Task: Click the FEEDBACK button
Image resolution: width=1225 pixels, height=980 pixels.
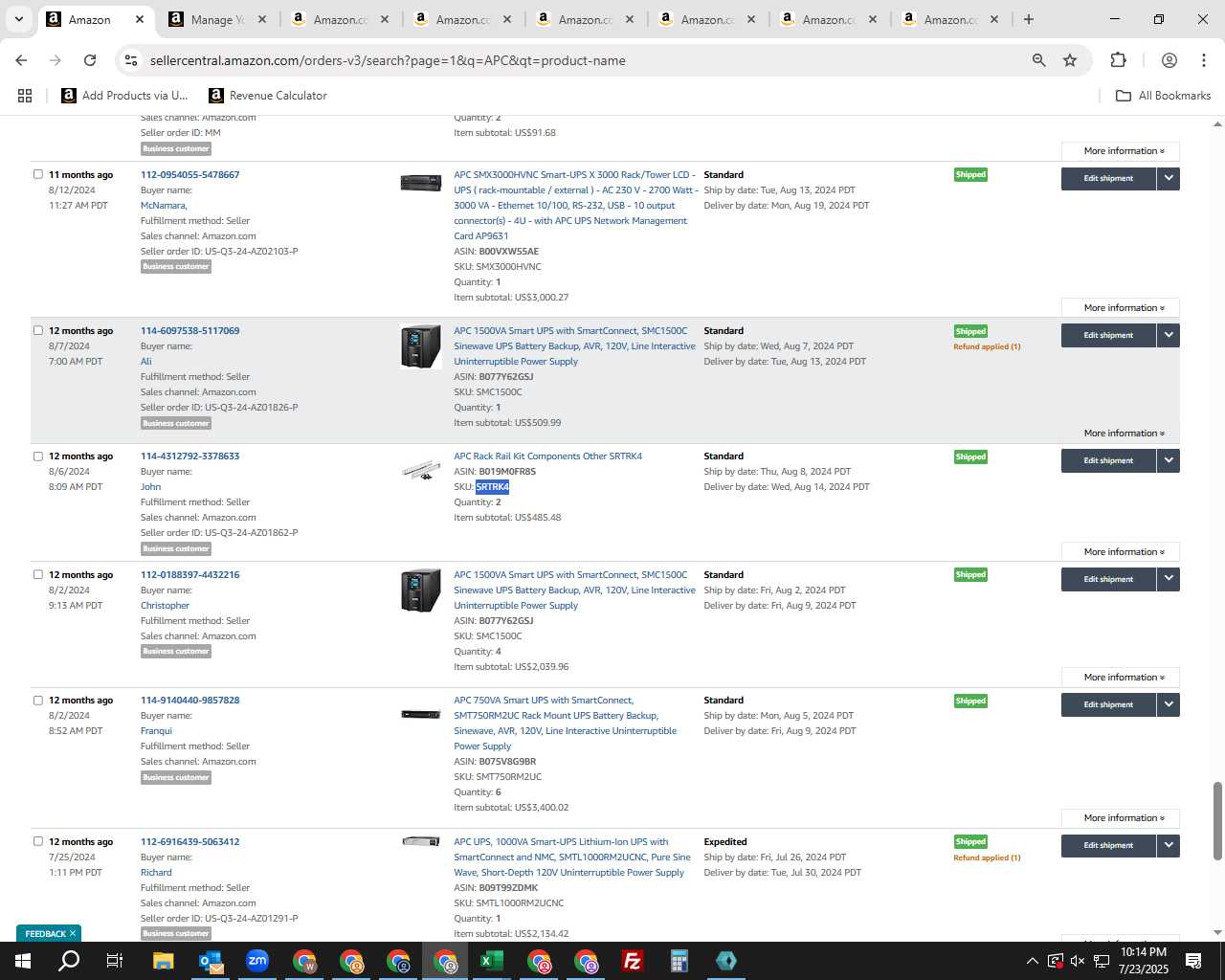Action: coord(45,933)
